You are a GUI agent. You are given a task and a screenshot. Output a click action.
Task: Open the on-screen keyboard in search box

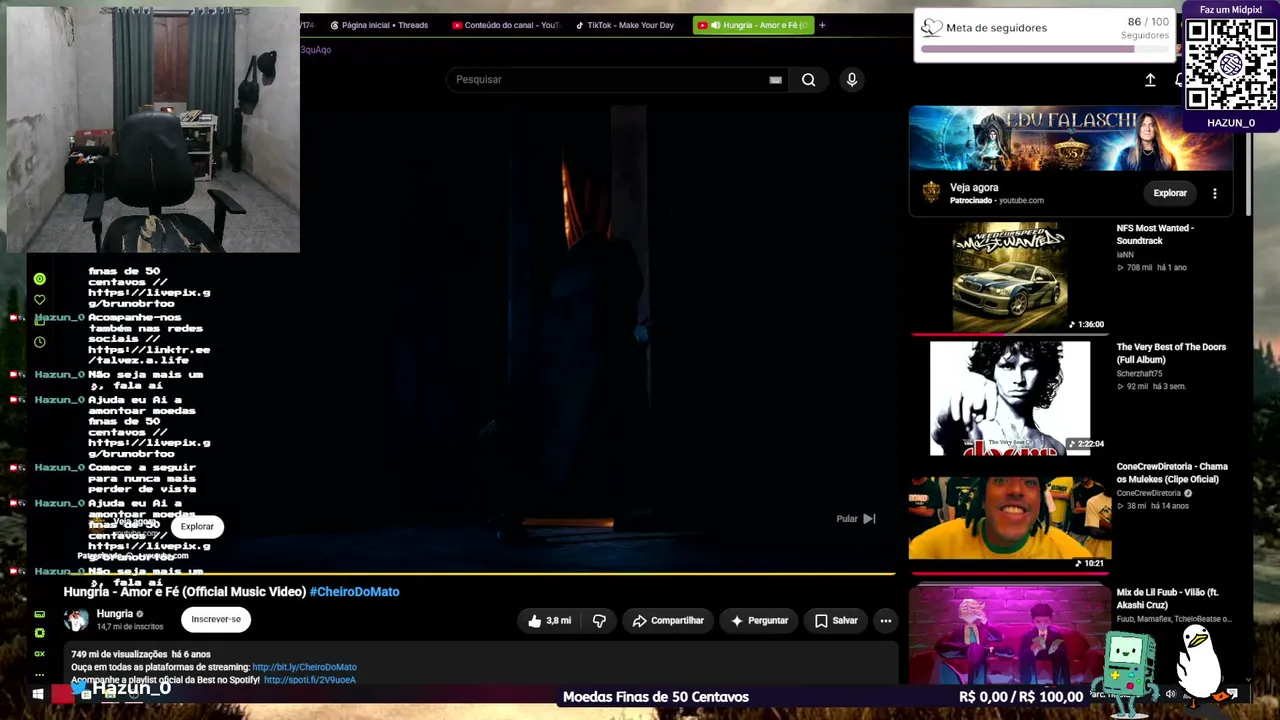775,80
